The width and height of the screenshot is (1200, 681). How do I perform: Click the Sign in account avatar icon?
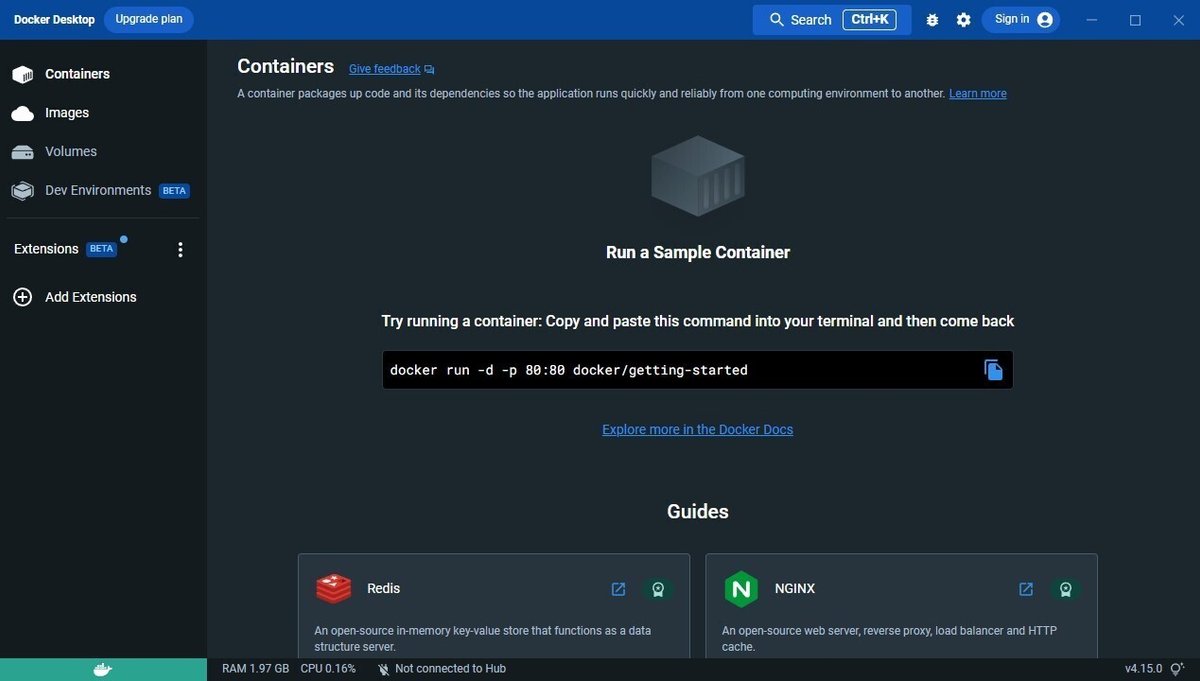point(1045,20)
